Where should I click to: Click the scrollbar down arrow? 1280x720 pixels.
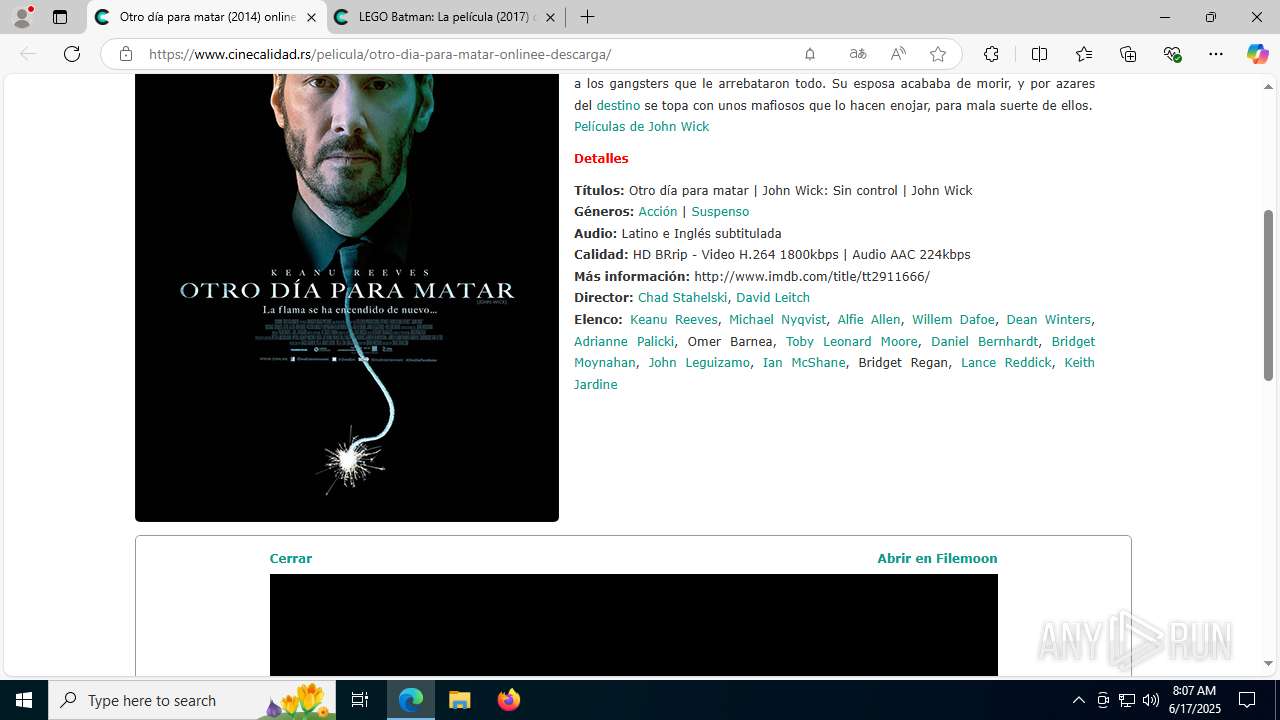click(x=1268, y=663)
